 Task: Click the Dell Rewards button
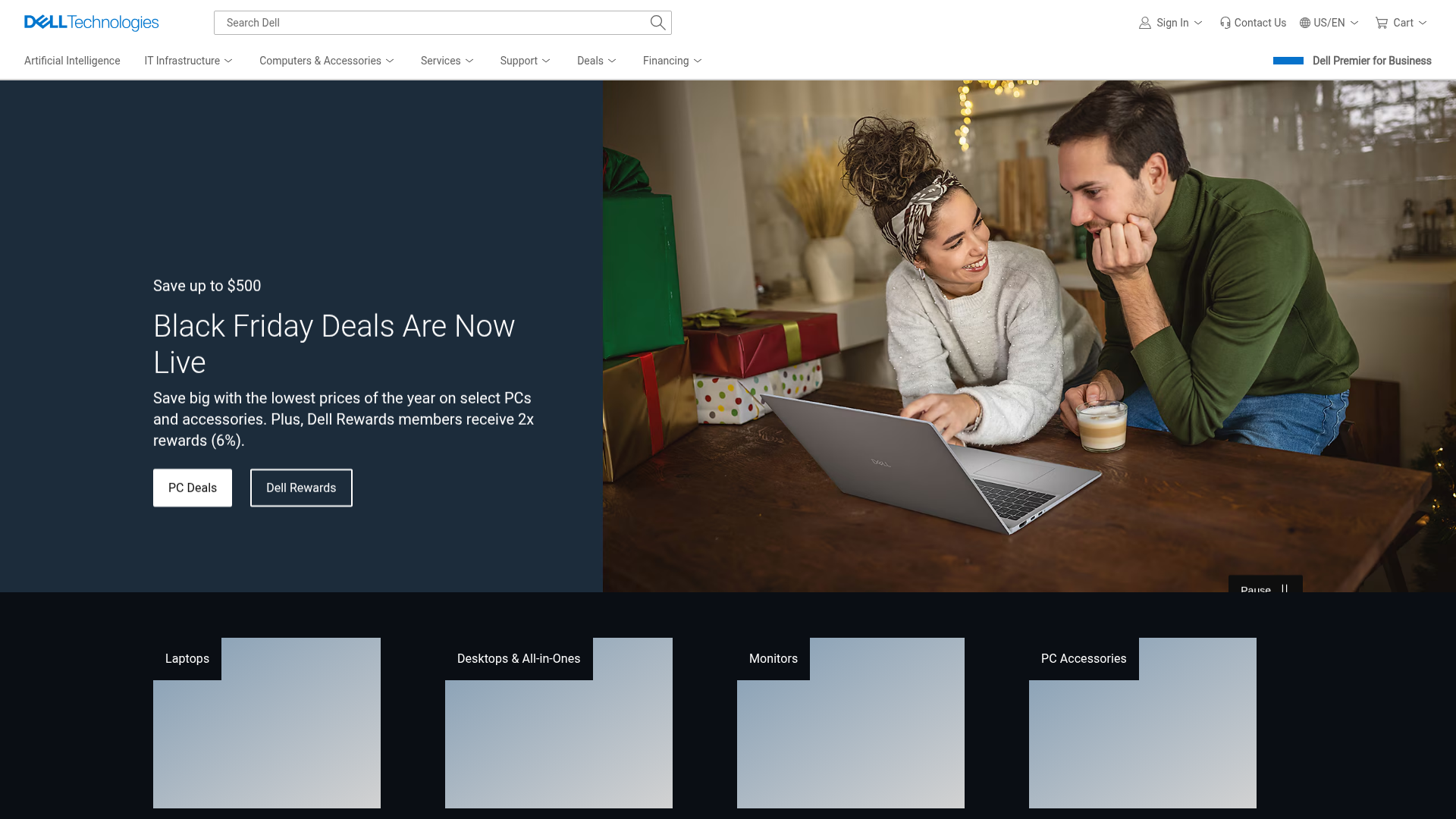point(301,488)
